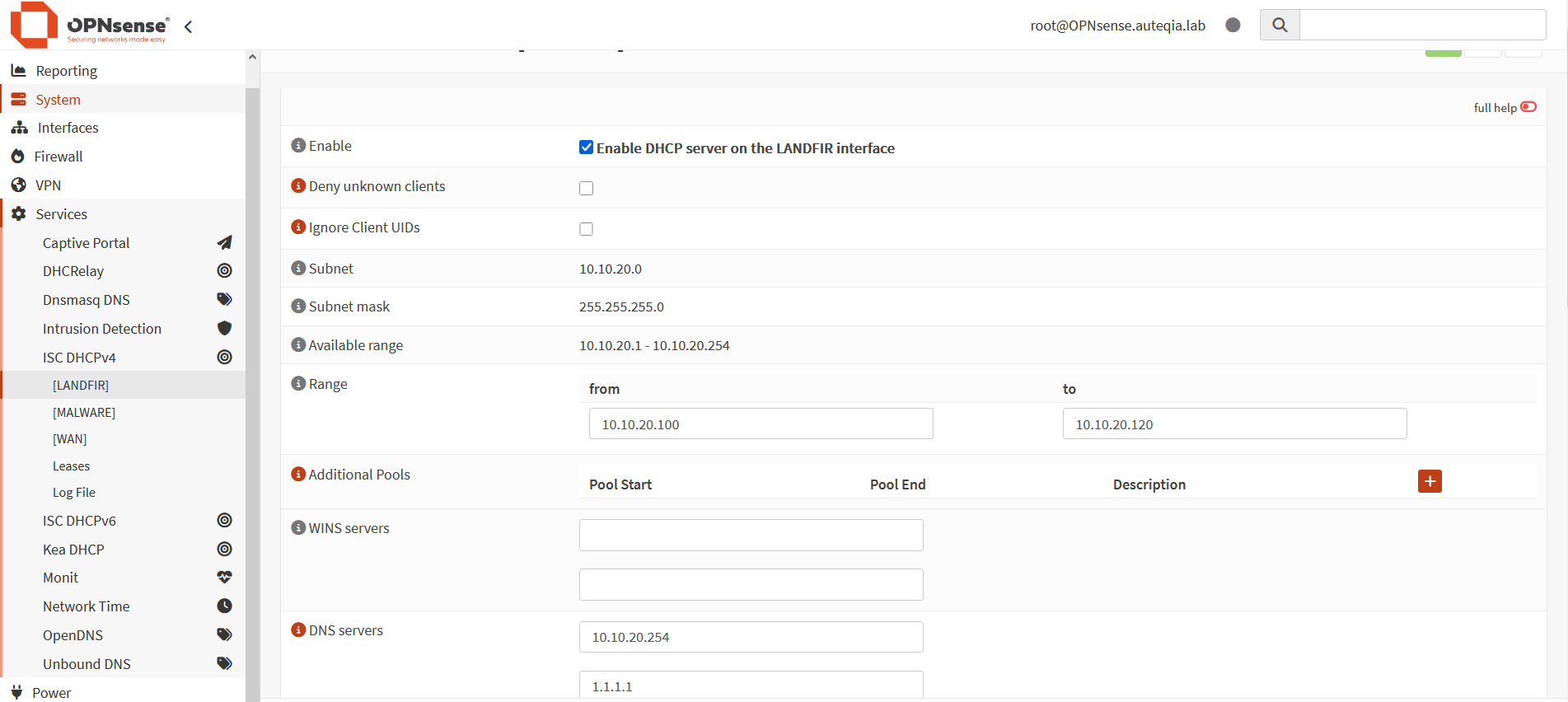Viewport: 1568px width, 702px height.
Task: Check the Deny unknown clients box
Action: click(x=586, y=188)
